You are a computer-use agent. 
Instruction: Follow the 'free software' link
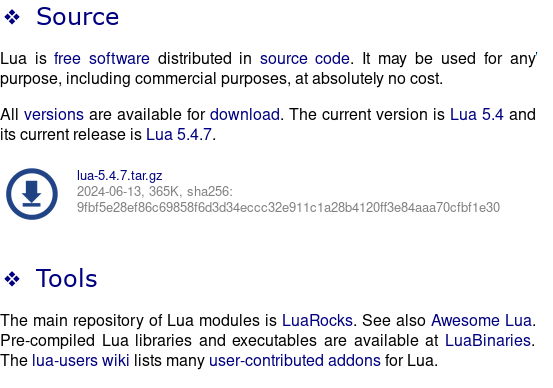(x=102, y=58)
